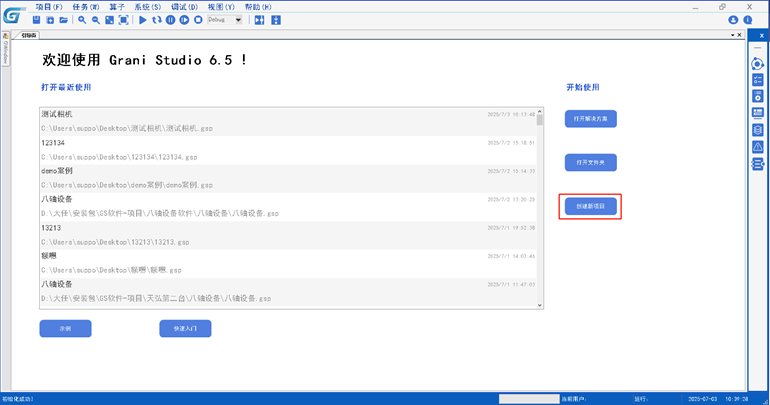Click the 快速入门 button

coord(185,328)
